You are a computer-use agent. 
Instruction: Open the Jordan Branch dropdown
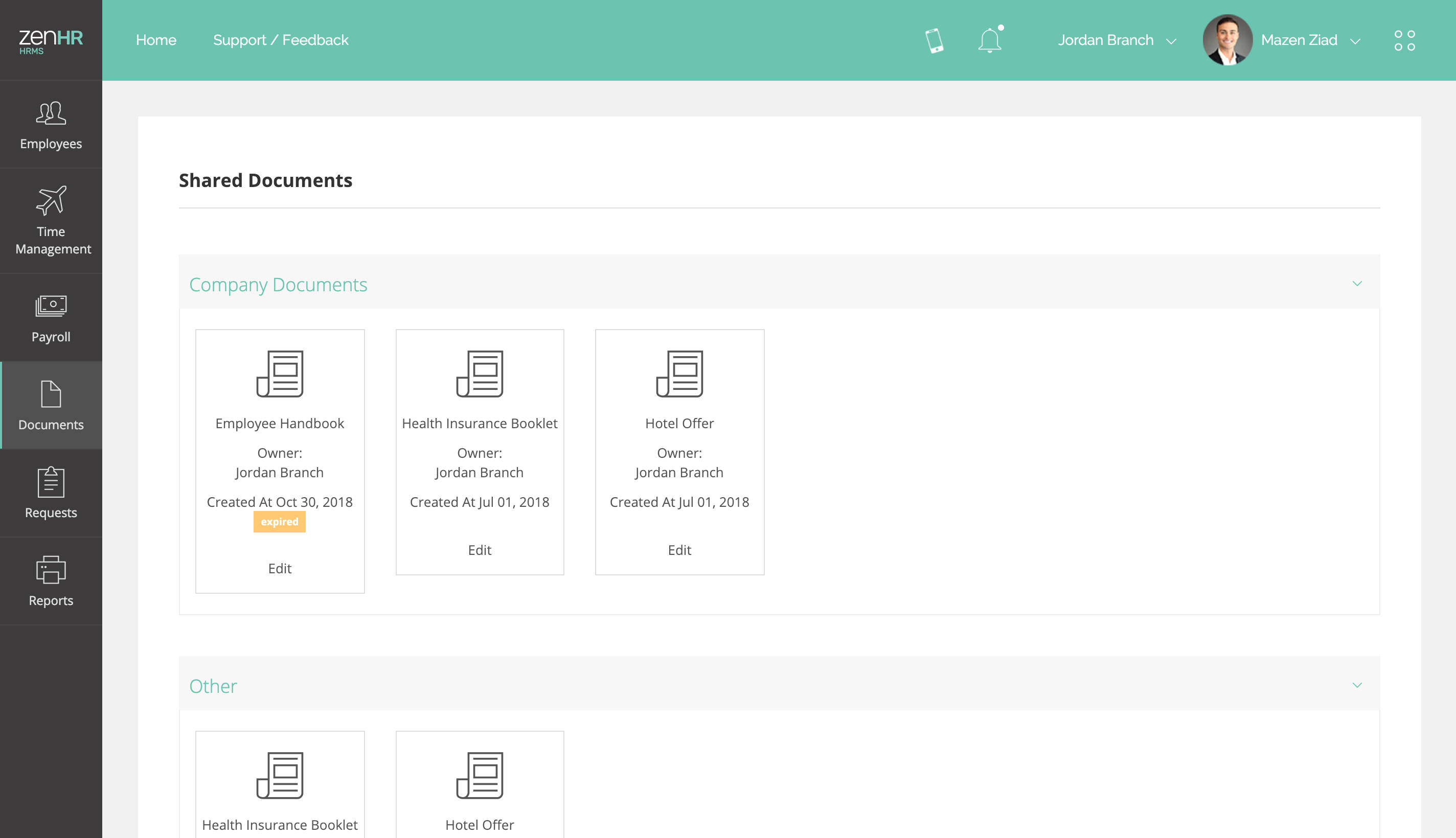point(1117,40)
